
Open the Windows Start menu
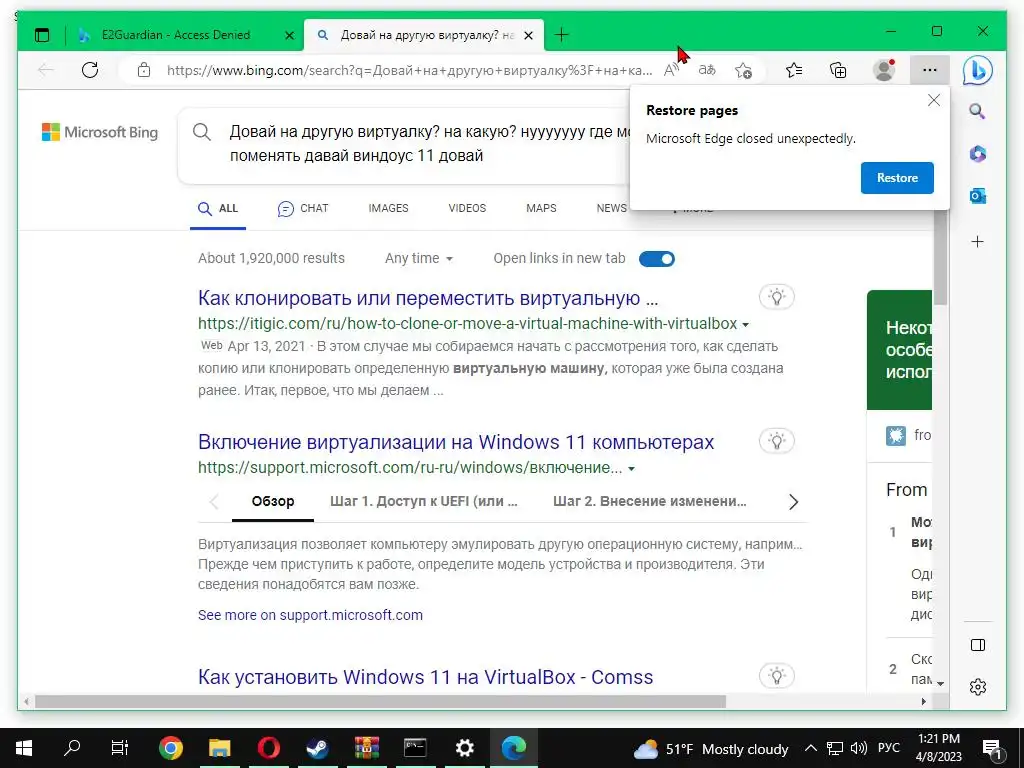(x=24, y=748)
